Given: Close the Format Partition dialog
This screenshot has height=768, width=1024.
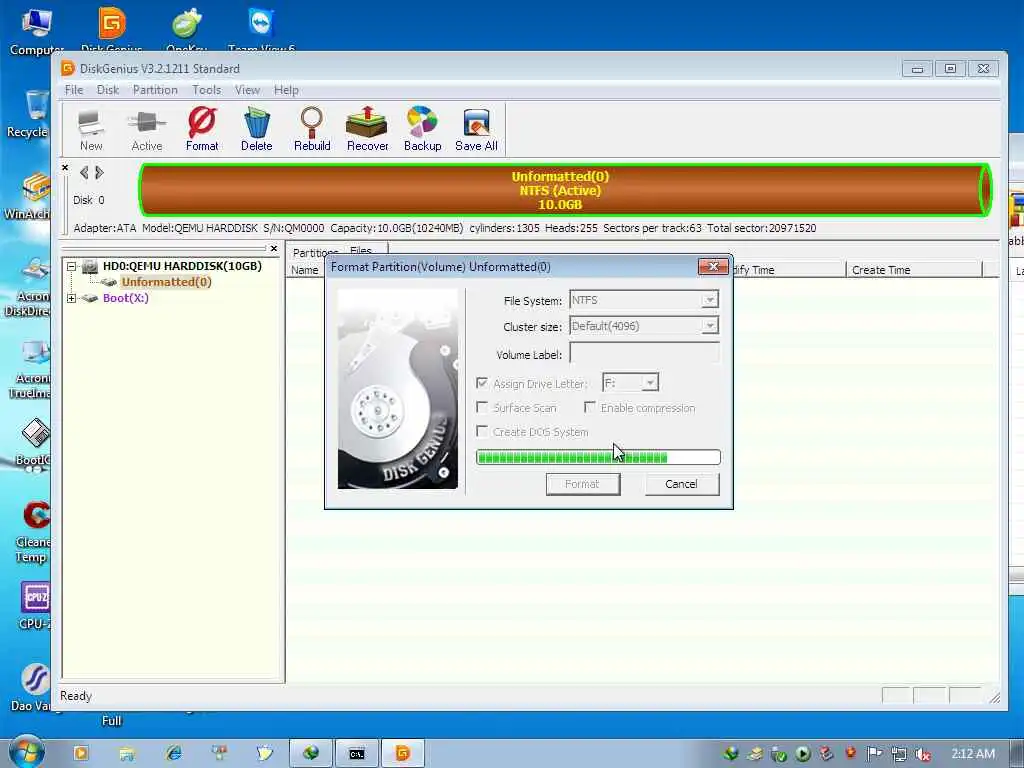Looking at the screenshot, I should (713, 266).
